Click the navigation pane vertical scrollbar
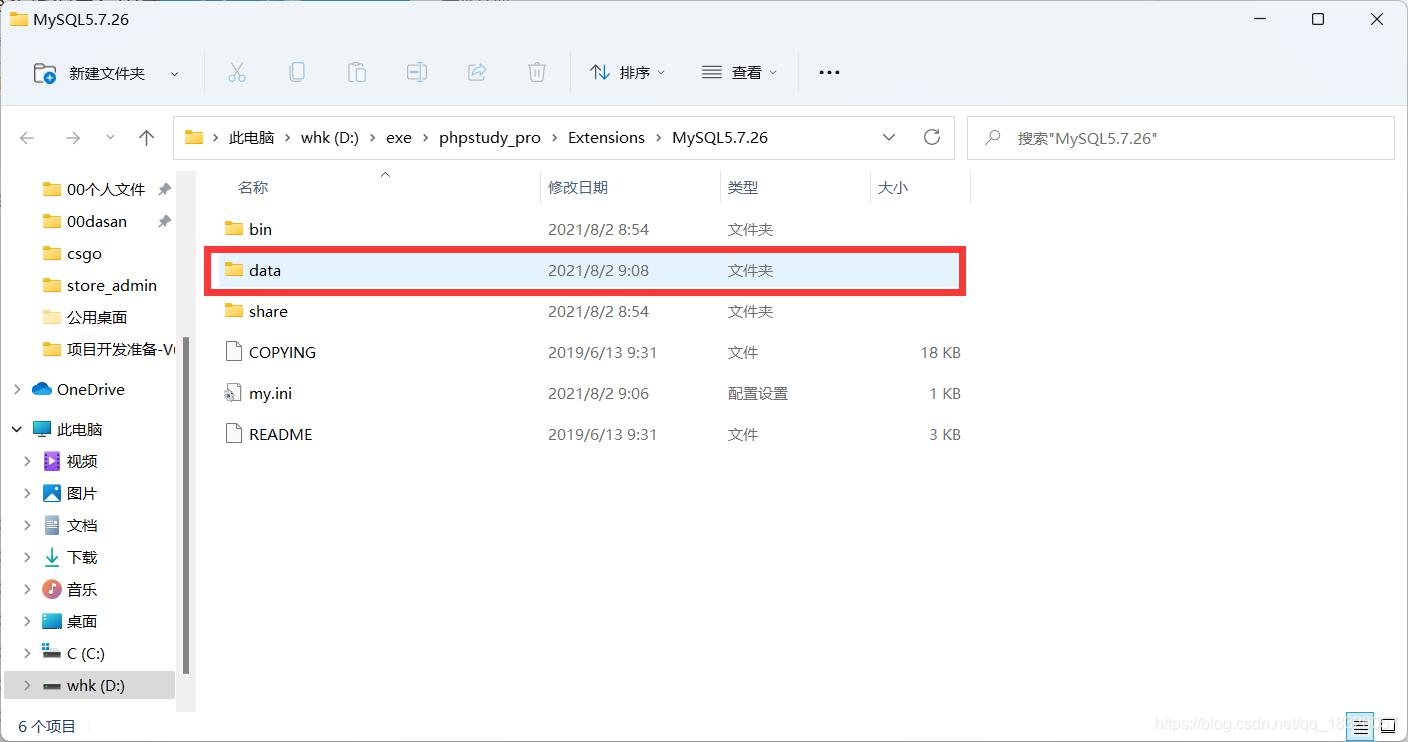1408x742 pixels. 186,505
